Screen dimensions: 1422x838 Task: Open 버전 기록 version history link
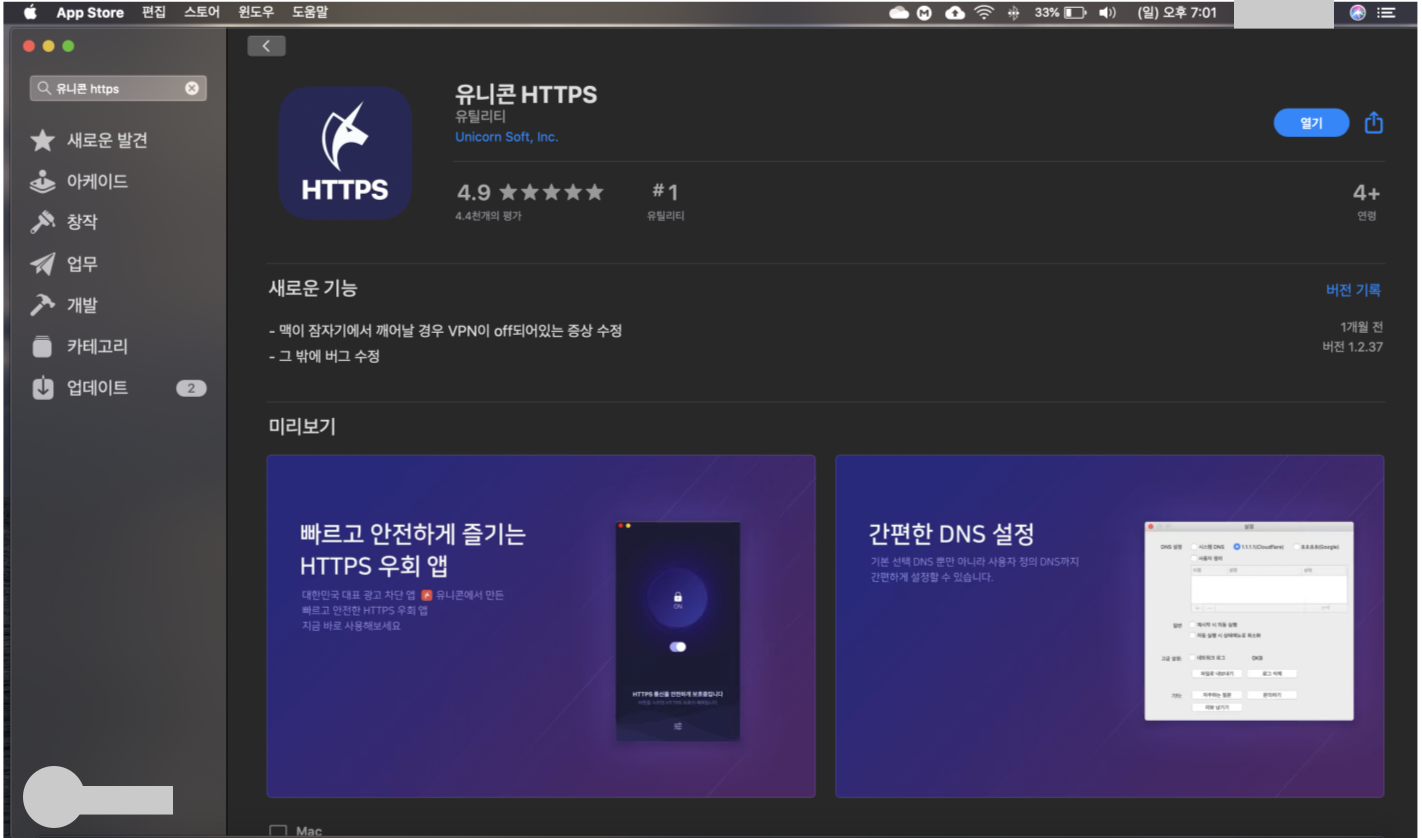pyautogui.click(x=1353, y=290)
